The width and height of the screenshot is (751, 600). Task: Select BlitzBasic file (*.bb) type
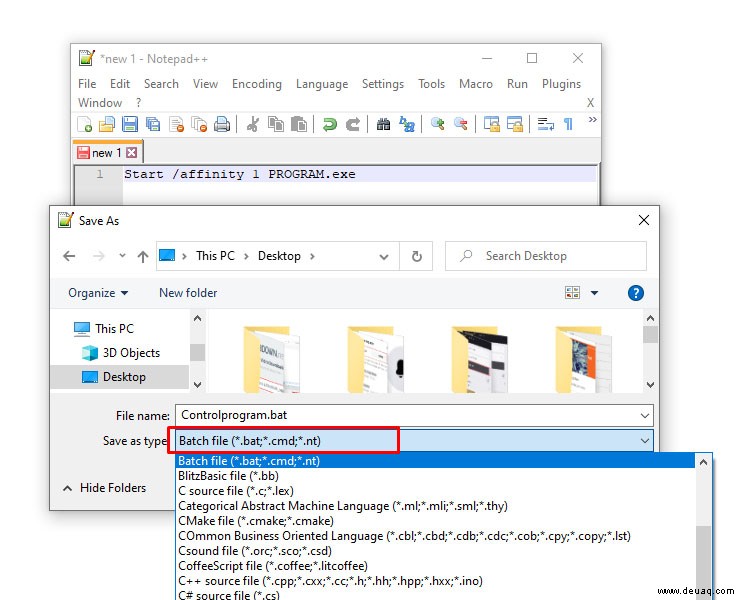click(x=435, y=476)
